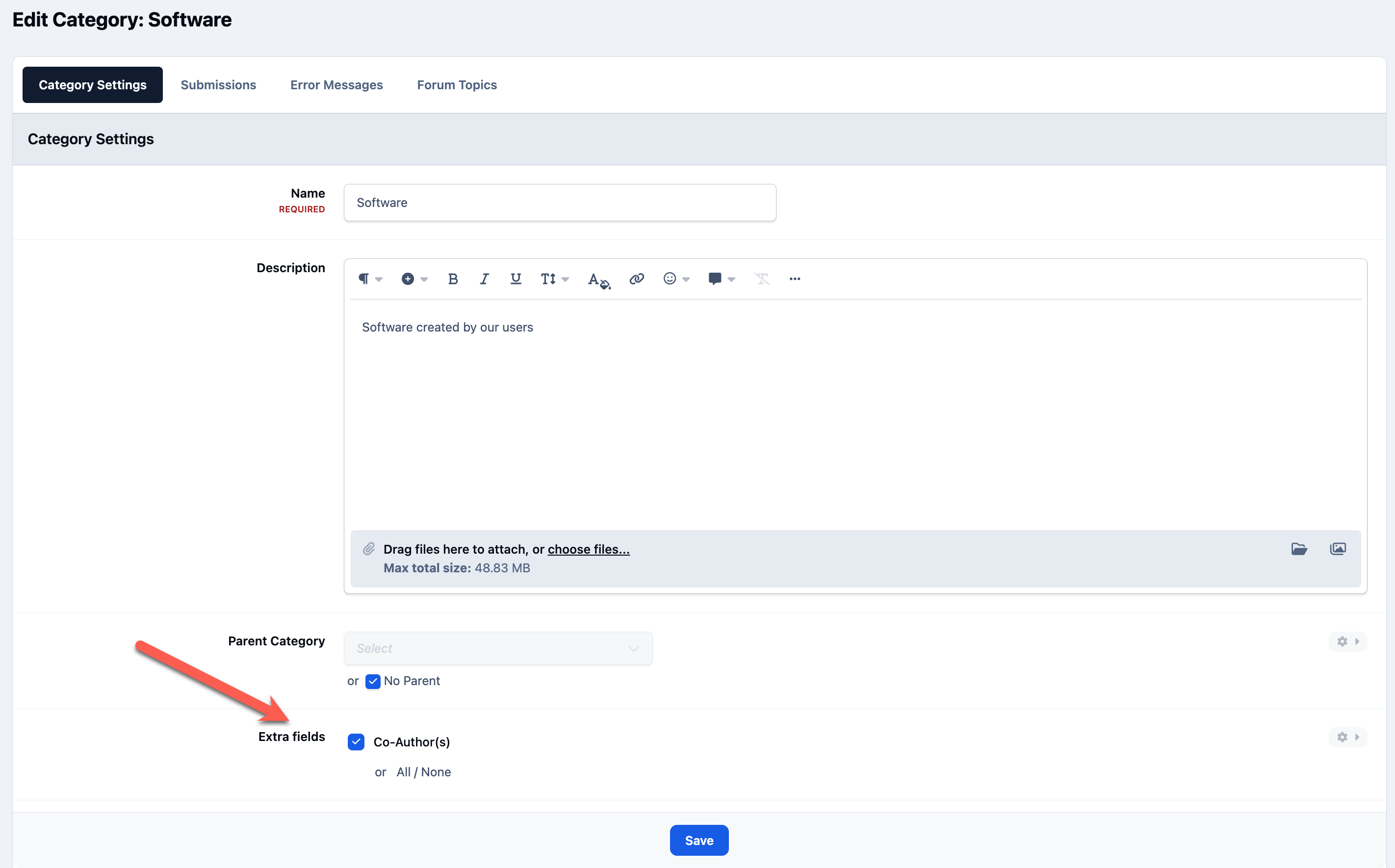Click into the Name input field
This screenshot has height=868, width=1395.
coord(560,203)
